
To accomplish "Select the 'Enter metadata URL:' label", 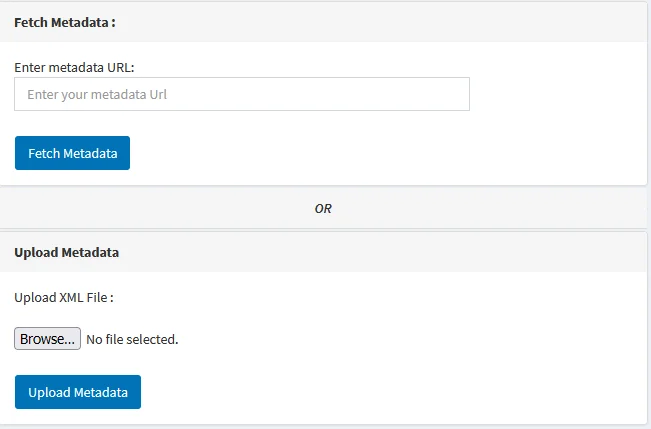I will (x=74, y=67).
